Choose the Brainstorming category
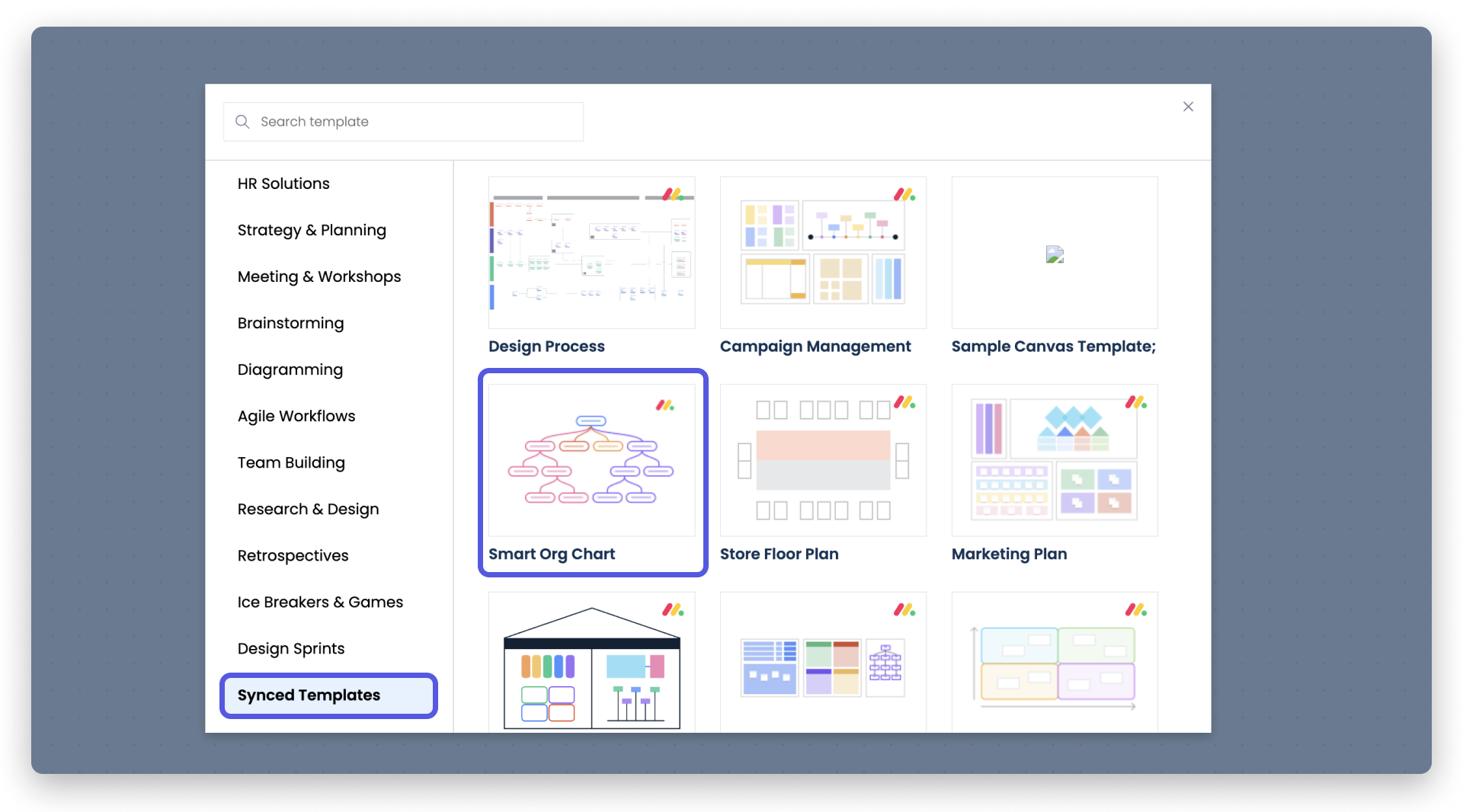The width and height of the screenshot is (1463, 812). click(290, 323)
